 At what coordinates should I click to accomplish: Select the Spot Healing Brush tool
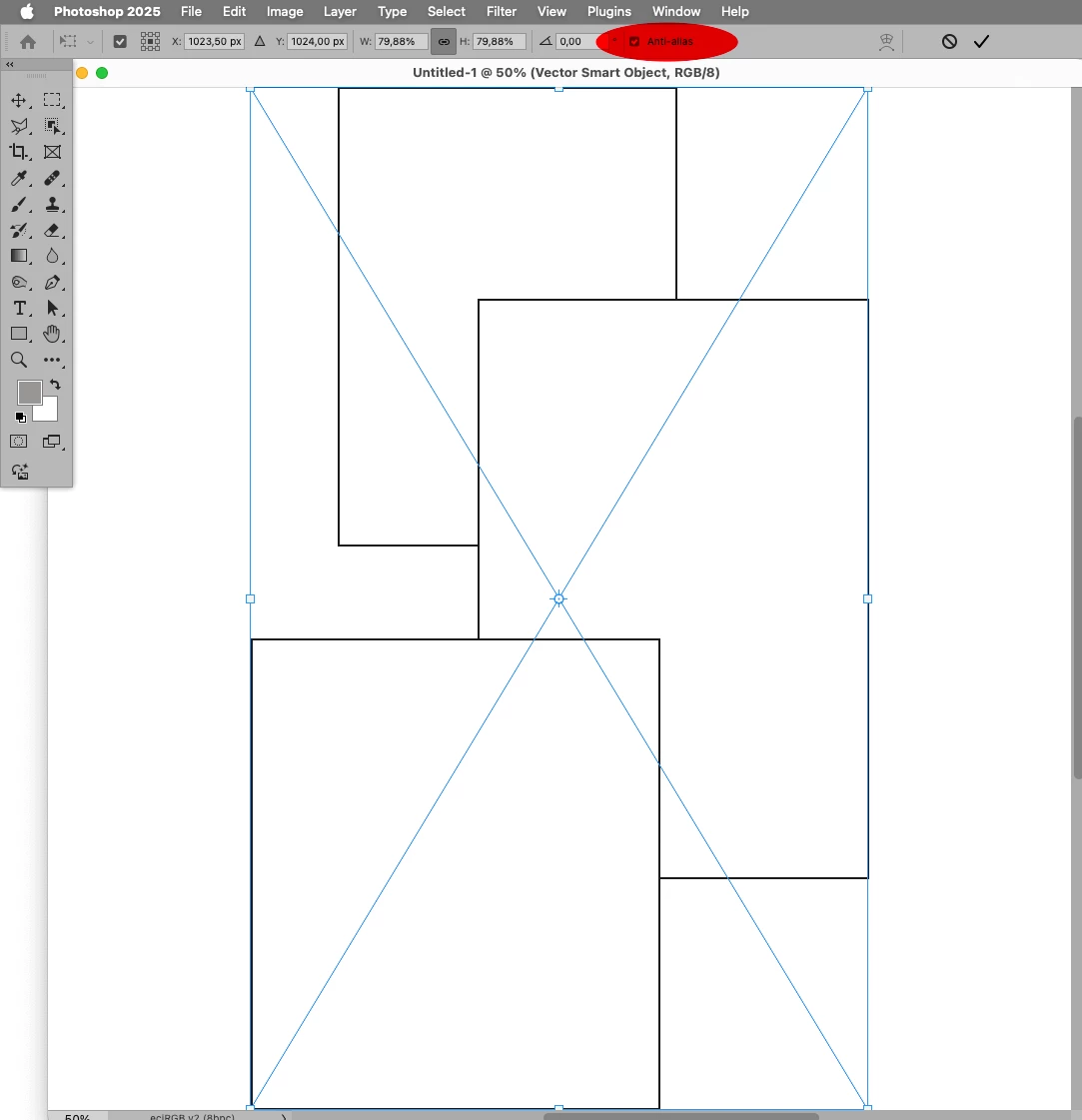point(52,178)
